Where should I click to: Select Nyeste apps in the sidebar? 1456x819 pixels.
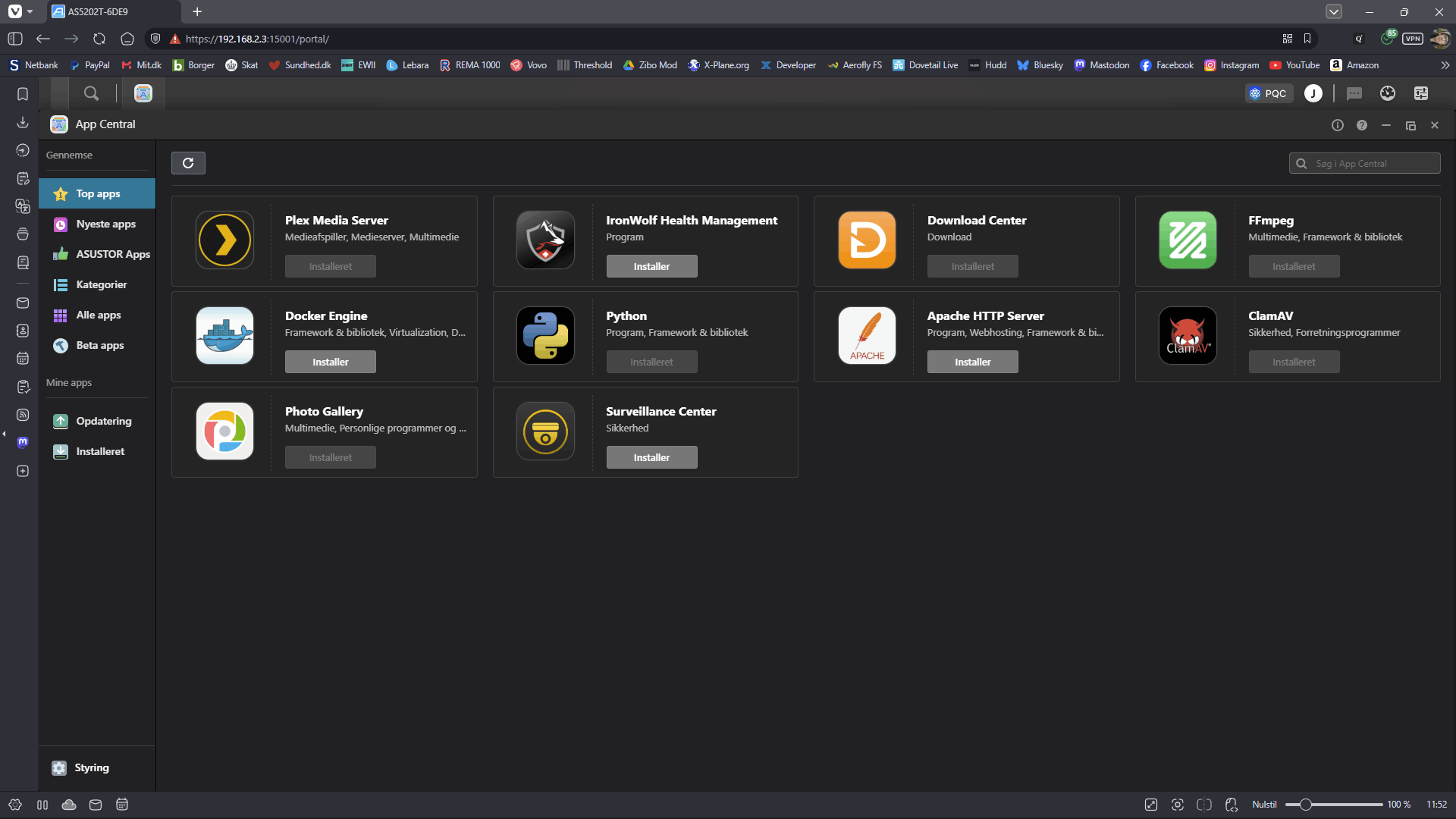(105, 224)
